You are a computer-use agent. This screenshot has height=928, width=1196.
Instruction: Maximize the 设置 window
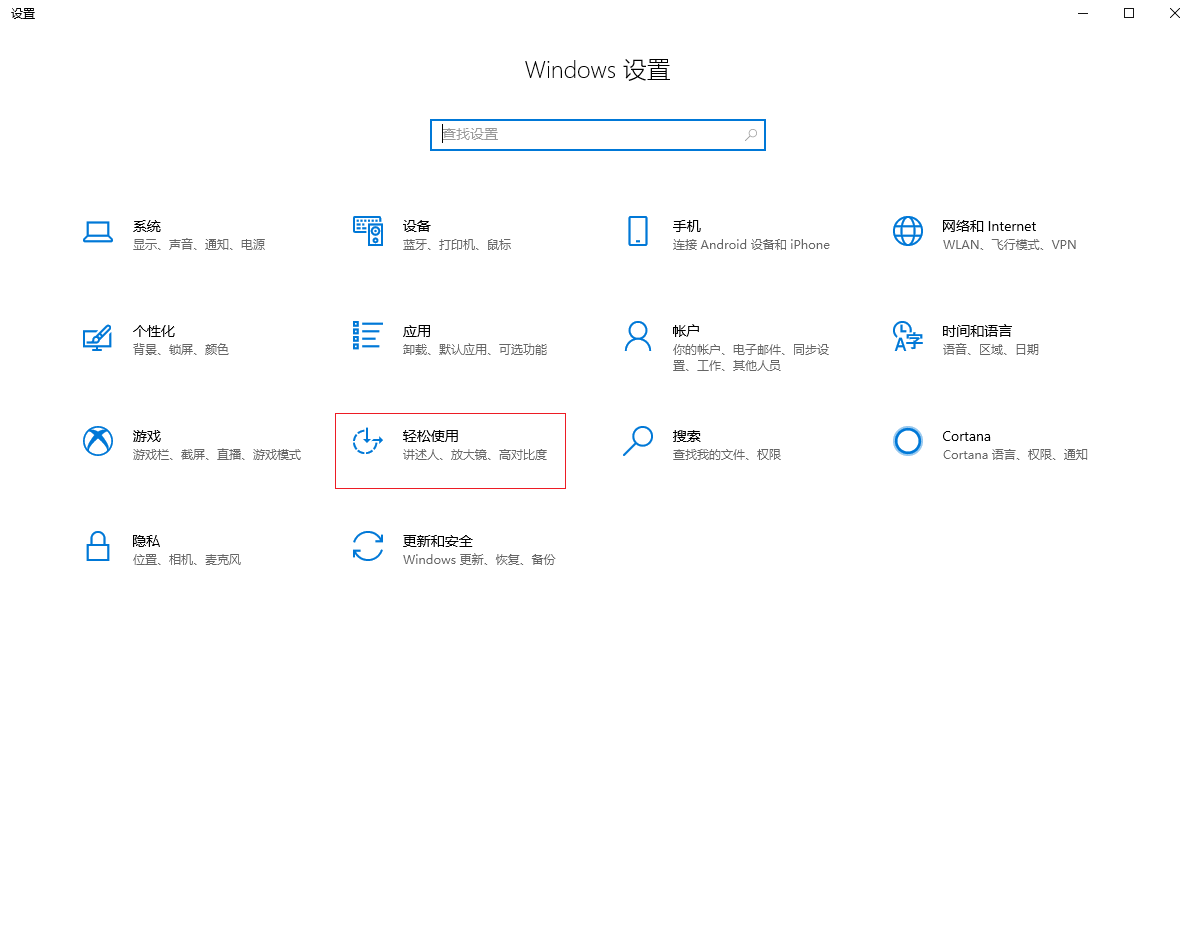pos(1129,13)
